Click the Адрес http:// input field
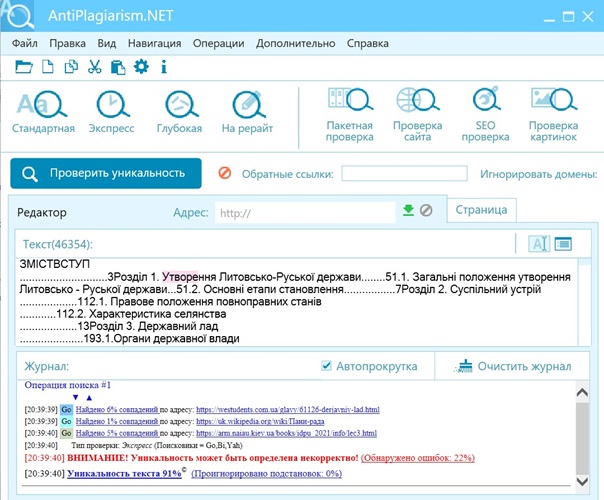This screenshot has height=500, width=604. (305, 213)
